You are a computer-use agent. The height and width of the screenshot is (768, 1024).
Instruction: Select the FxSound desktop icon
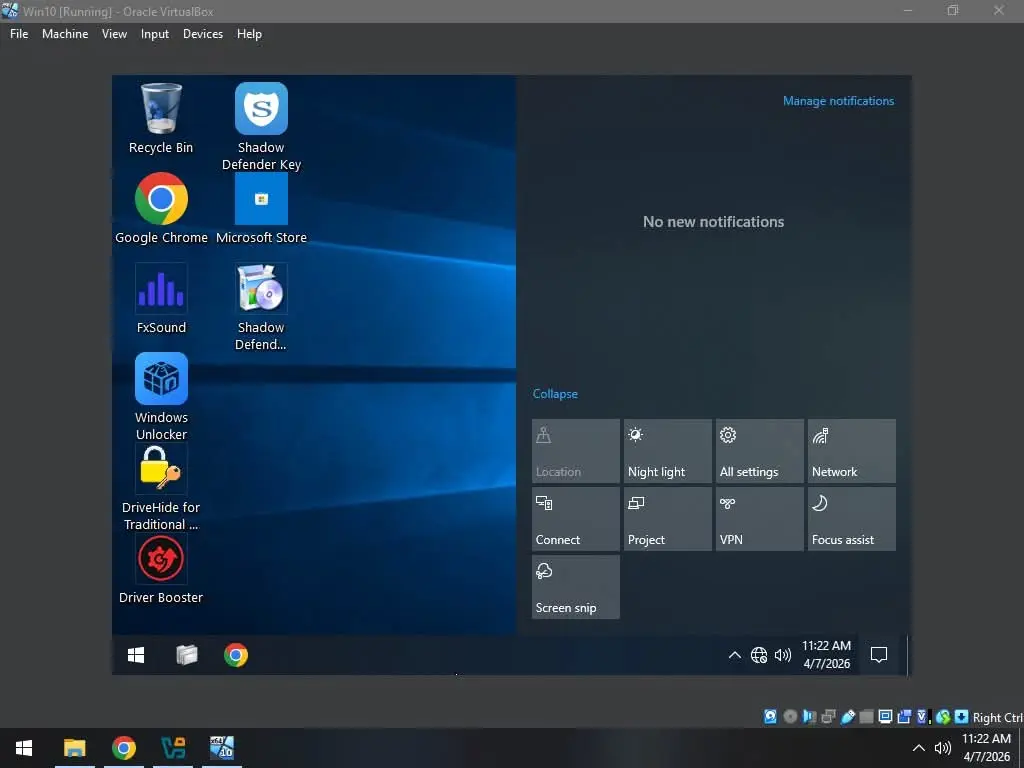click(161, 298)
